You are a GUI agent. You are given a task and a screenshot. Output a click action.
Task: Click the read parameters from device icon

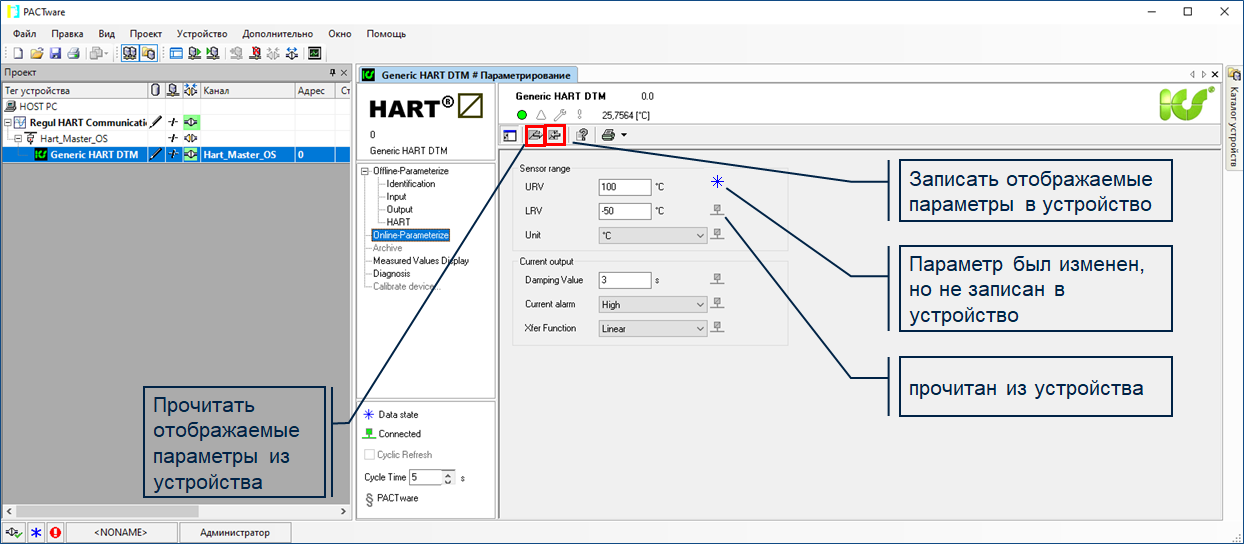(x=534, y=135)
